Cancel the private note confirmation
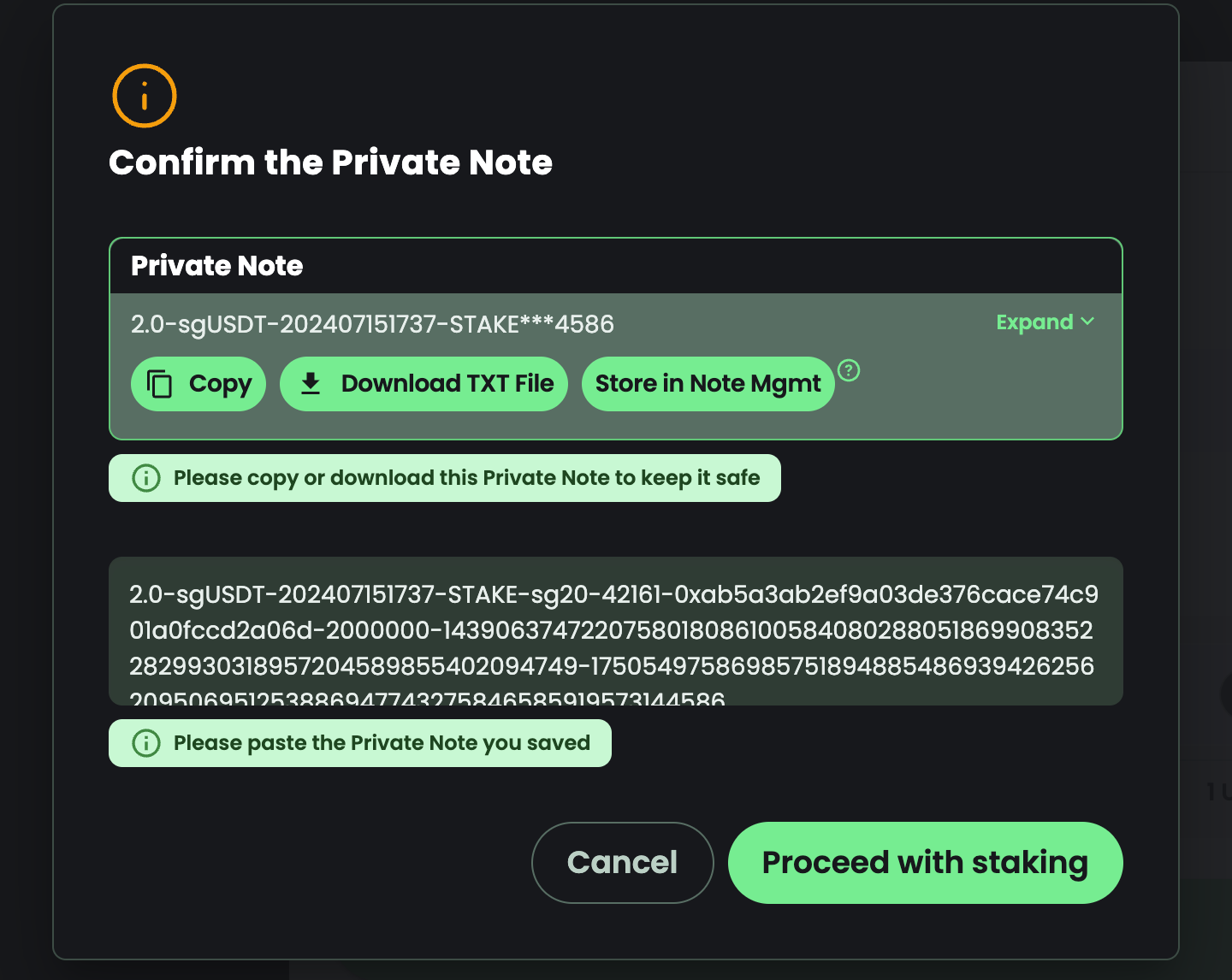The height and width of the screenshot is (980, 1232). pyautogui.click(x=622, y=862)
